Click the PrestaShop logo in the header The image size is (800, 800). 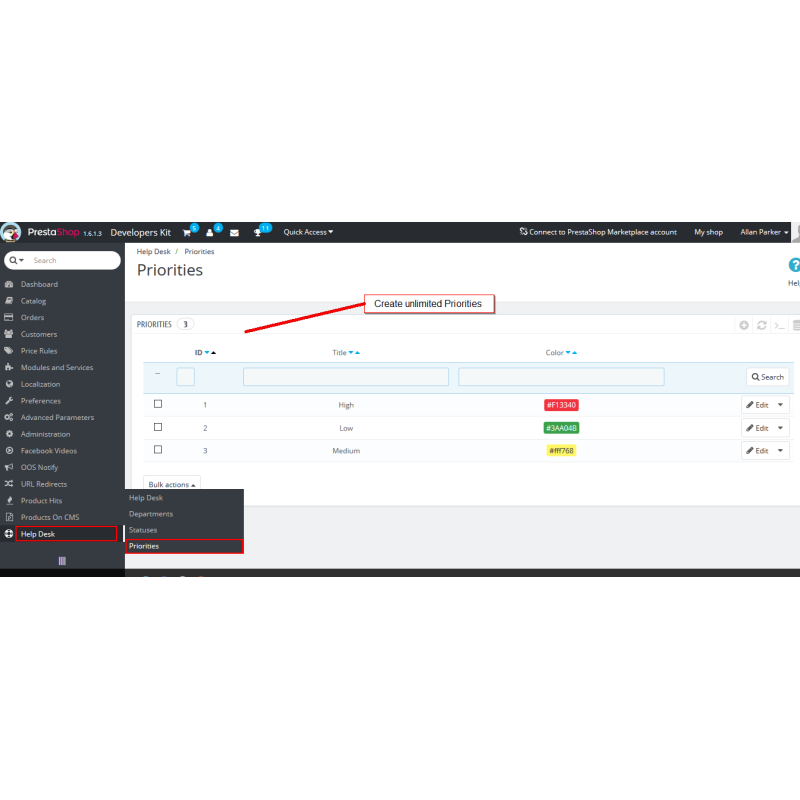(x=11, y=233)
